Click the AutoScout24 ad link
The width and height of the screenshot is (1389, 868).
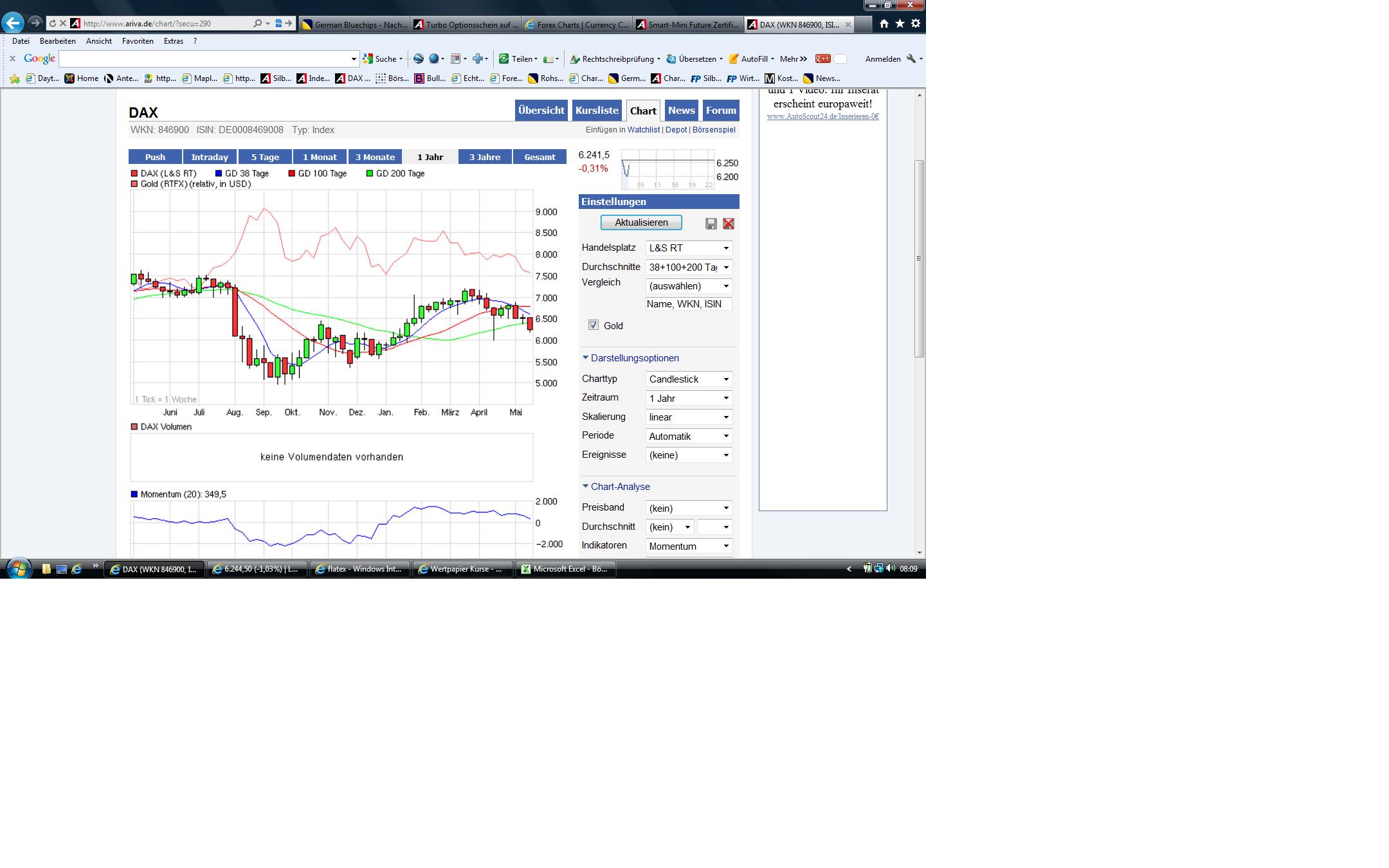pos(823,116)
